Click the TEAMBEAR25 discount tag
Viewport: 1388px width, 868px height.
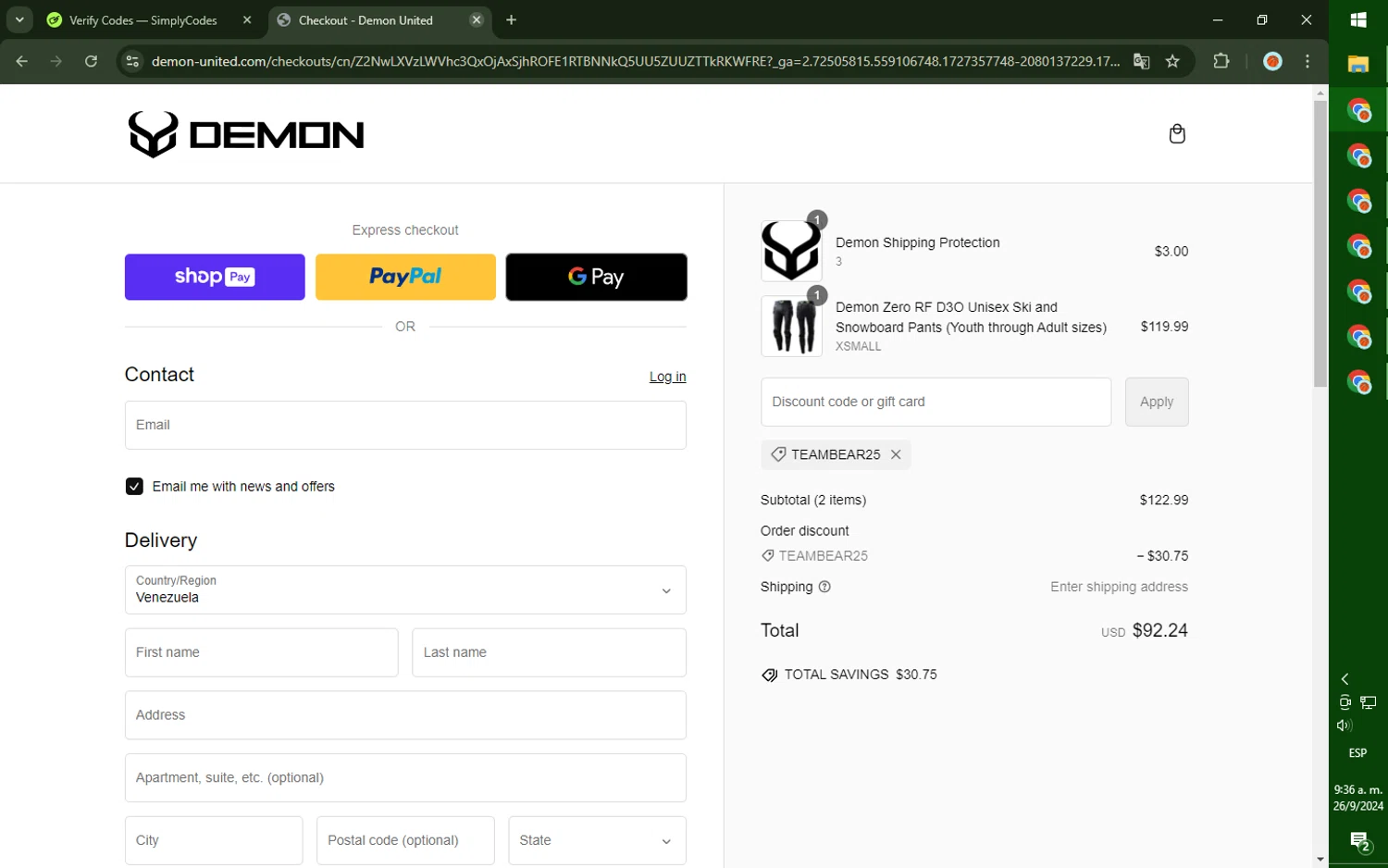pos(836,454)
